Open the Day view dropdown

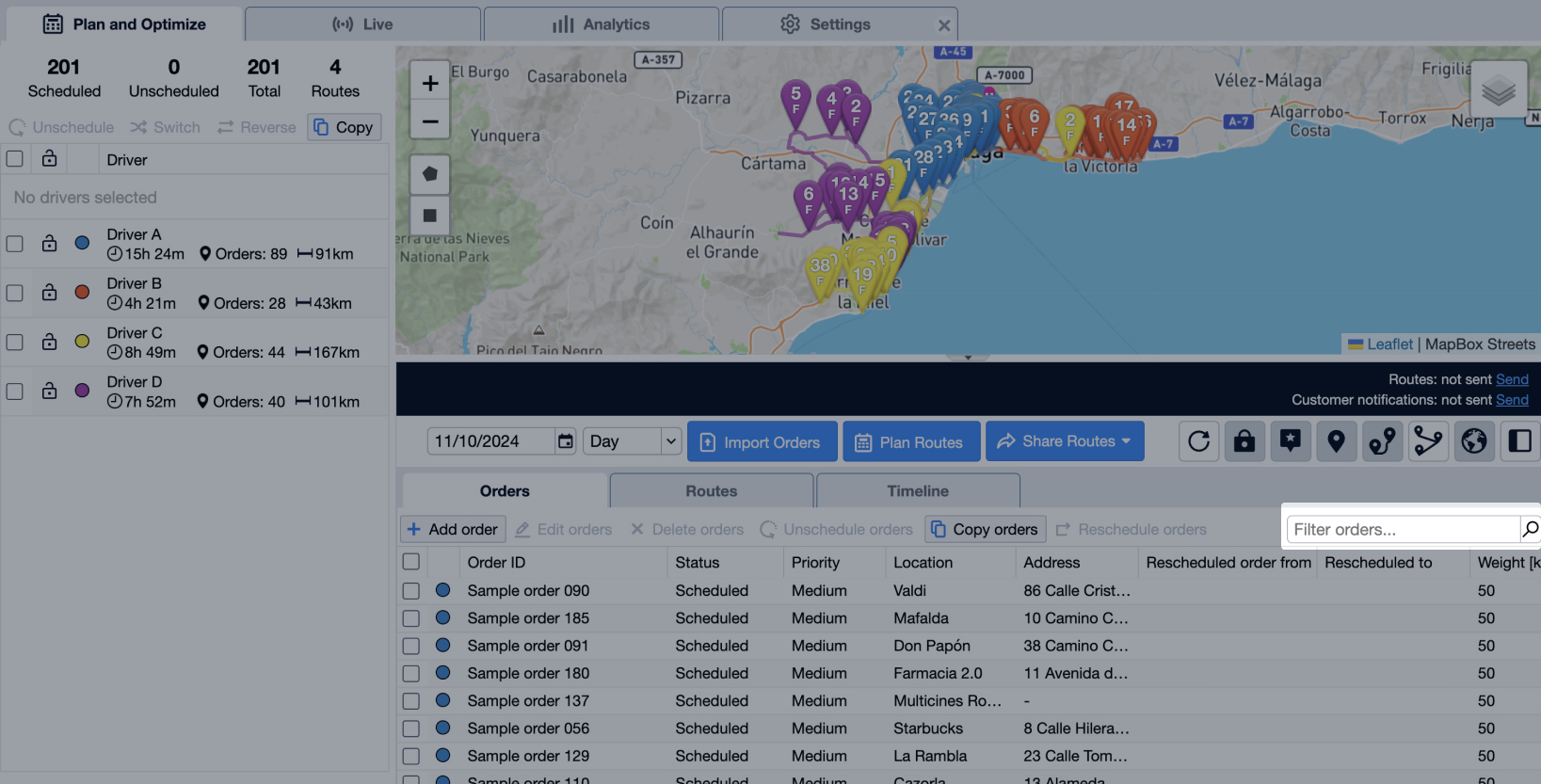click(x=633, y=441)
